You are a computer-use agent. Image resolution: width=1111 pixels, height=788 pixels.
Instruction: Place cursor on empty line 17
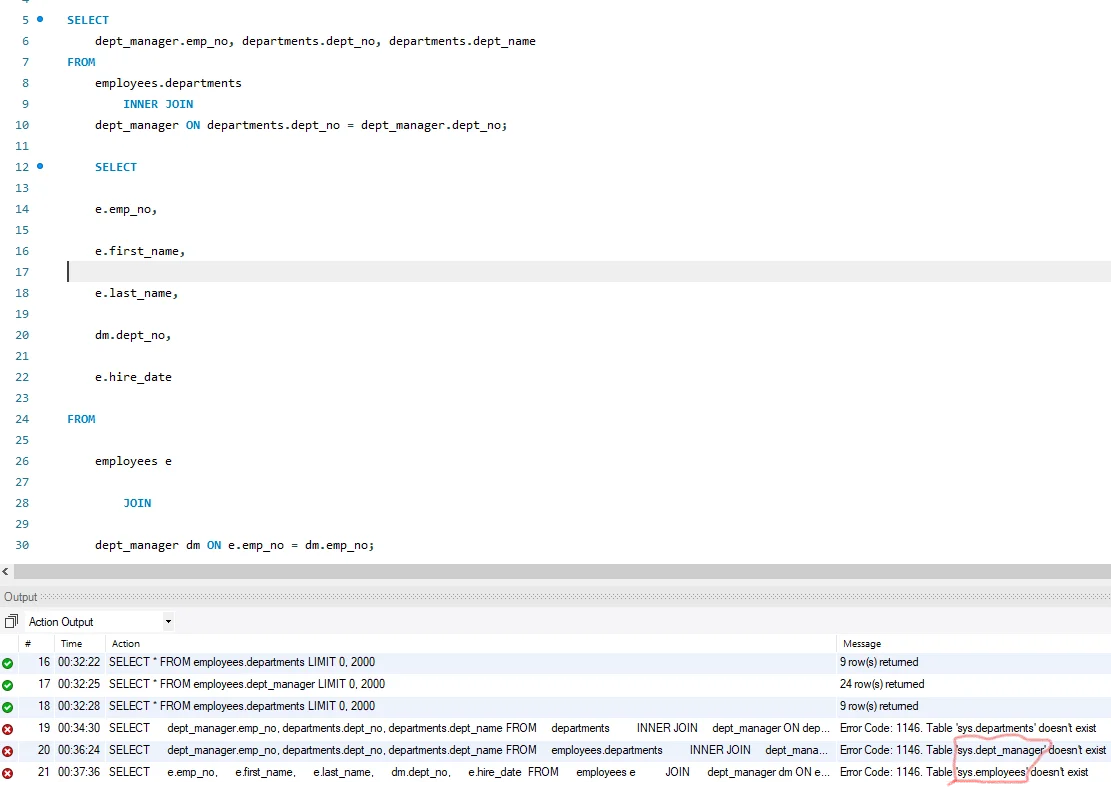[300, 272]
